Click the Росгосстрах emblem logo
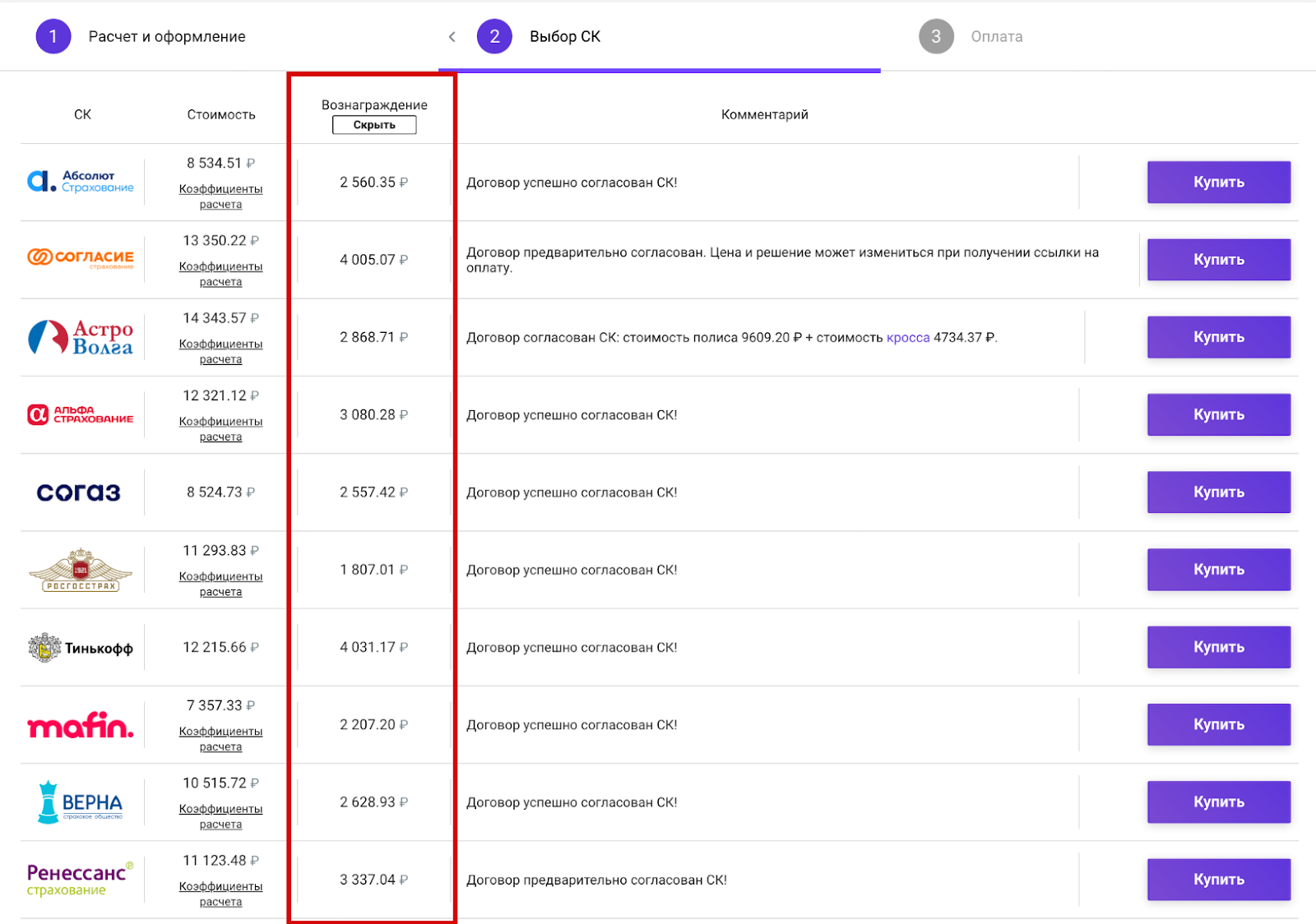This screenshot has width=1316, height=924. coord(81,570)
